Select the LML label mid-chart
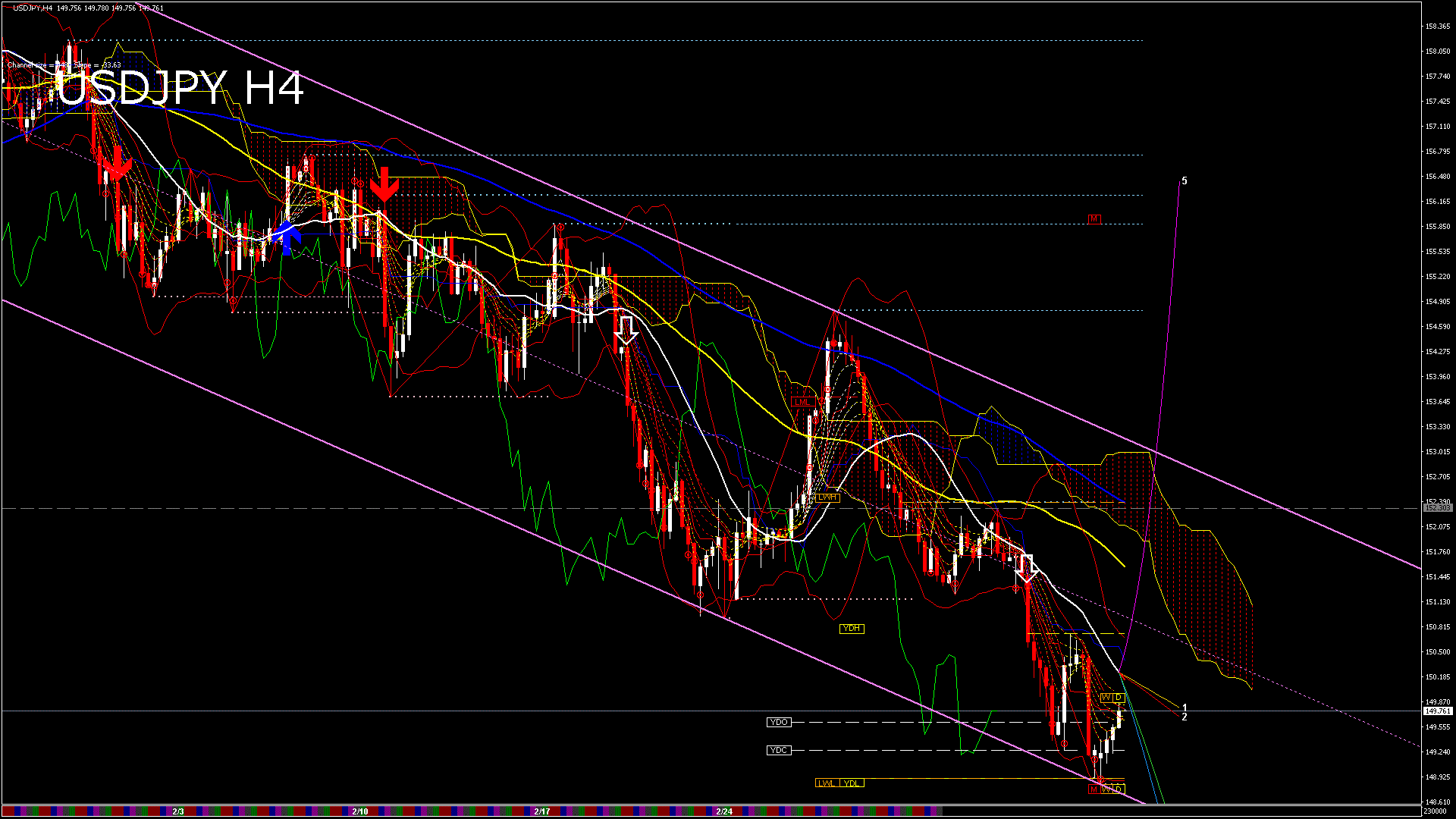The width and height of the screenshot is (1456, 819). pos(802,402)
